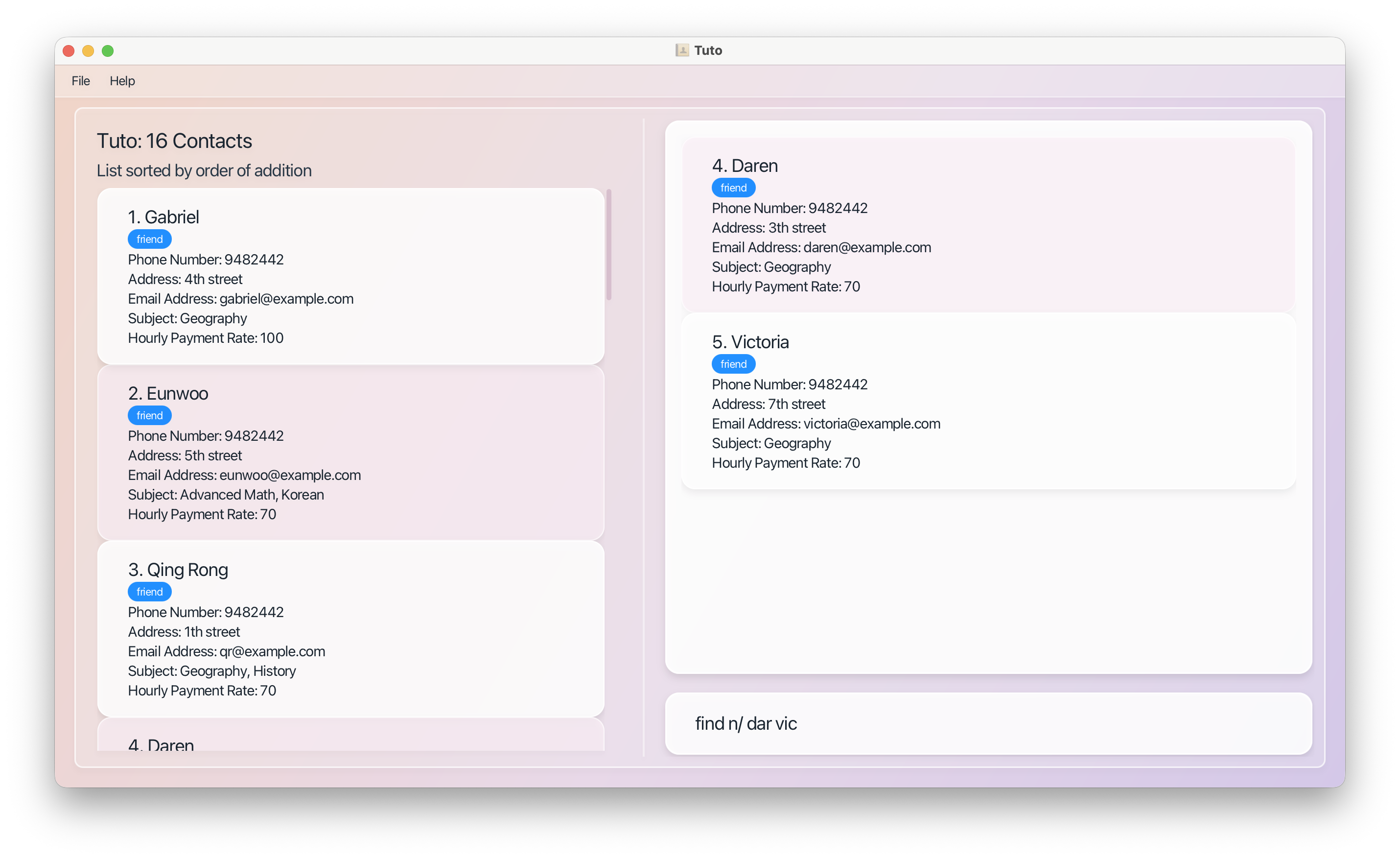Focus the command input with find text
Image resolution: width=1400 pixels, height=860 pixels.
[x=988, y=723]
